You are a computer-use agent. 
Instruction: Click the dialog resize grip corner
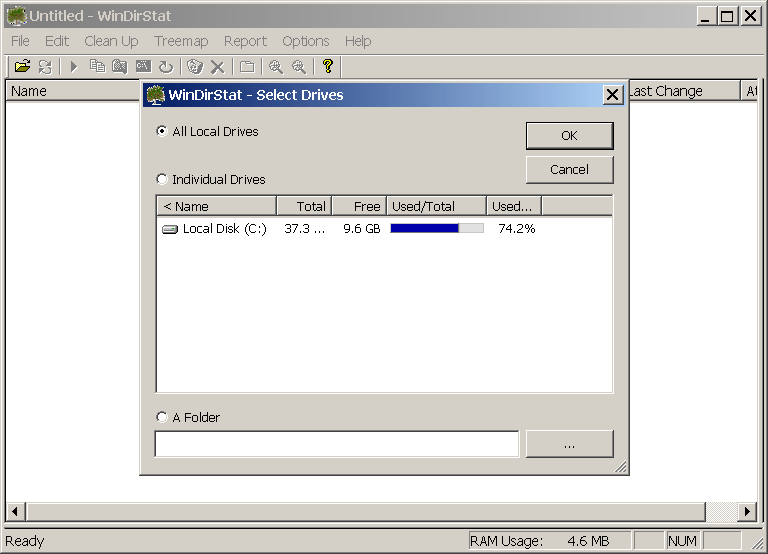click(x=620, y=467)
